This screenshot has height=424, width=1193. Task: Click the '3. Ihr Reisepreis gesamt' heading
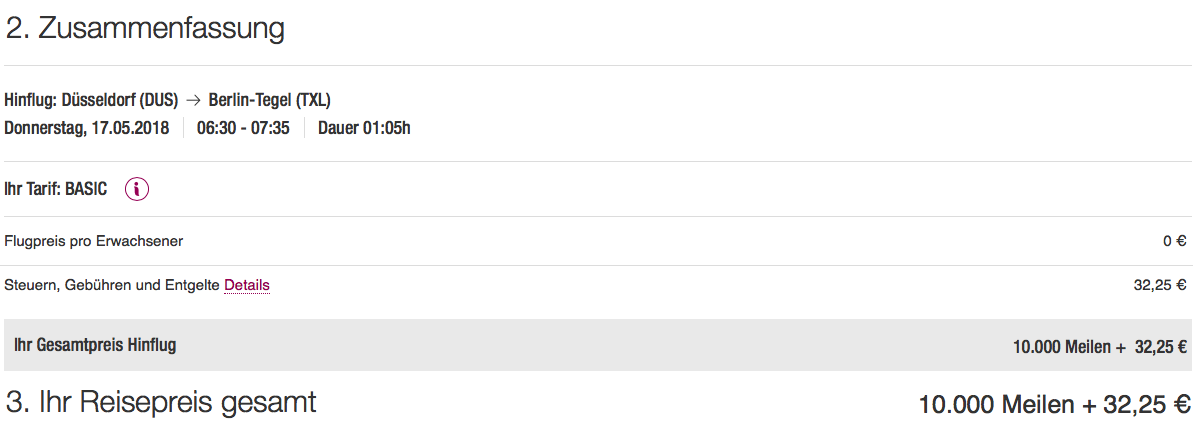(x=161, y=402)
